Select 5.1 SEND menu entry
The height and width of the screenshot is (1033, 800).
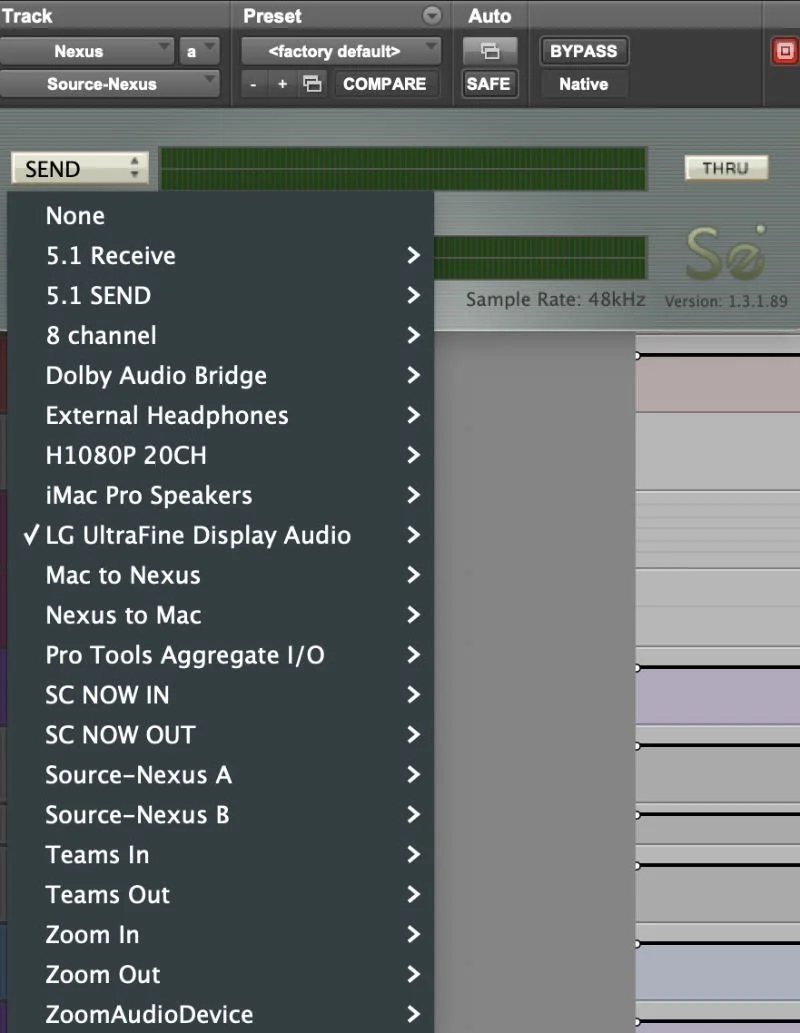point(221,295)
